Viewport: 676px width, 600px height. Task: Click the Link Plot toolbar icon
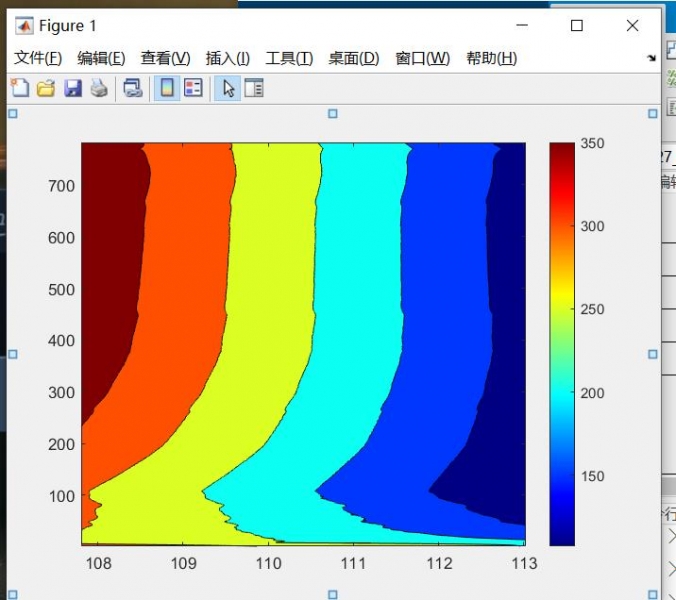(x=132, y=88)
